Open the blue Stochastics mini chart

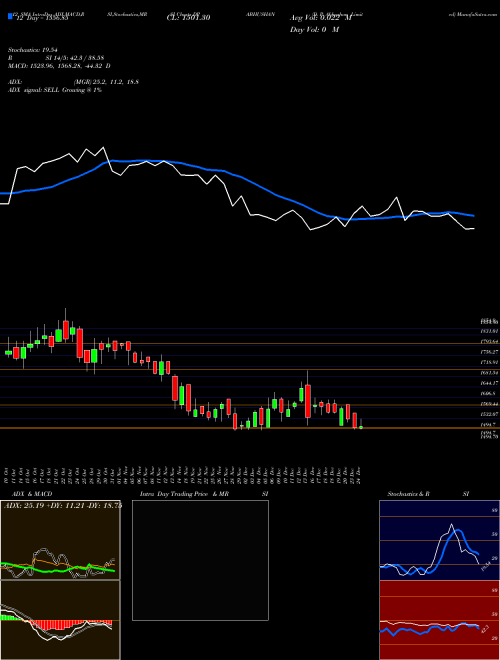point(439,540)
